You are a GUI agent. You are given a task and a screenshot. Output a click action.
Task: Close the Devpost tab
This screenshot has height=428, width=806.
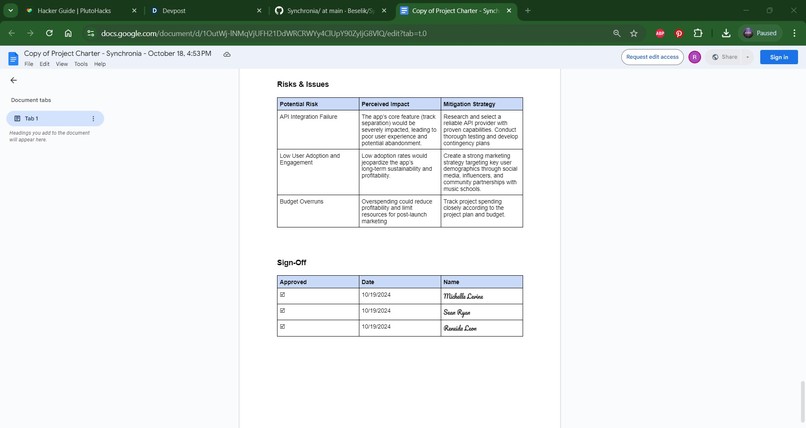[x=259, y=11]
